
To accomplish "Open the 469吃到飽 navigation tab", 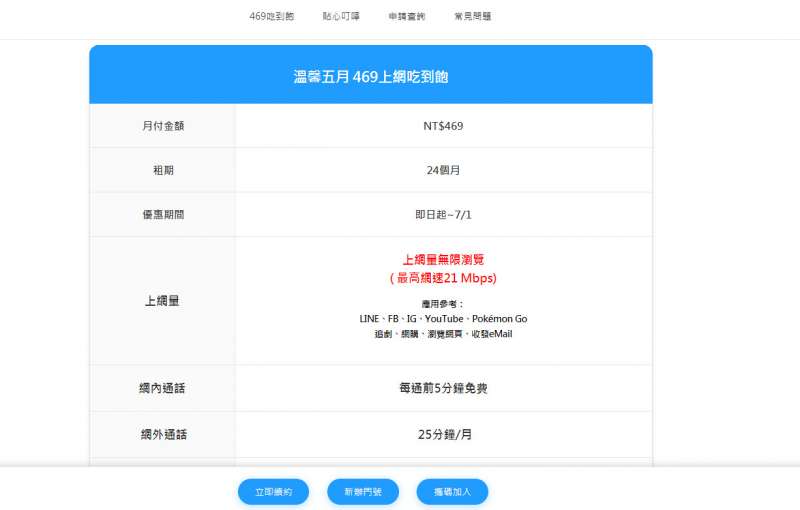I will point(271,17).
